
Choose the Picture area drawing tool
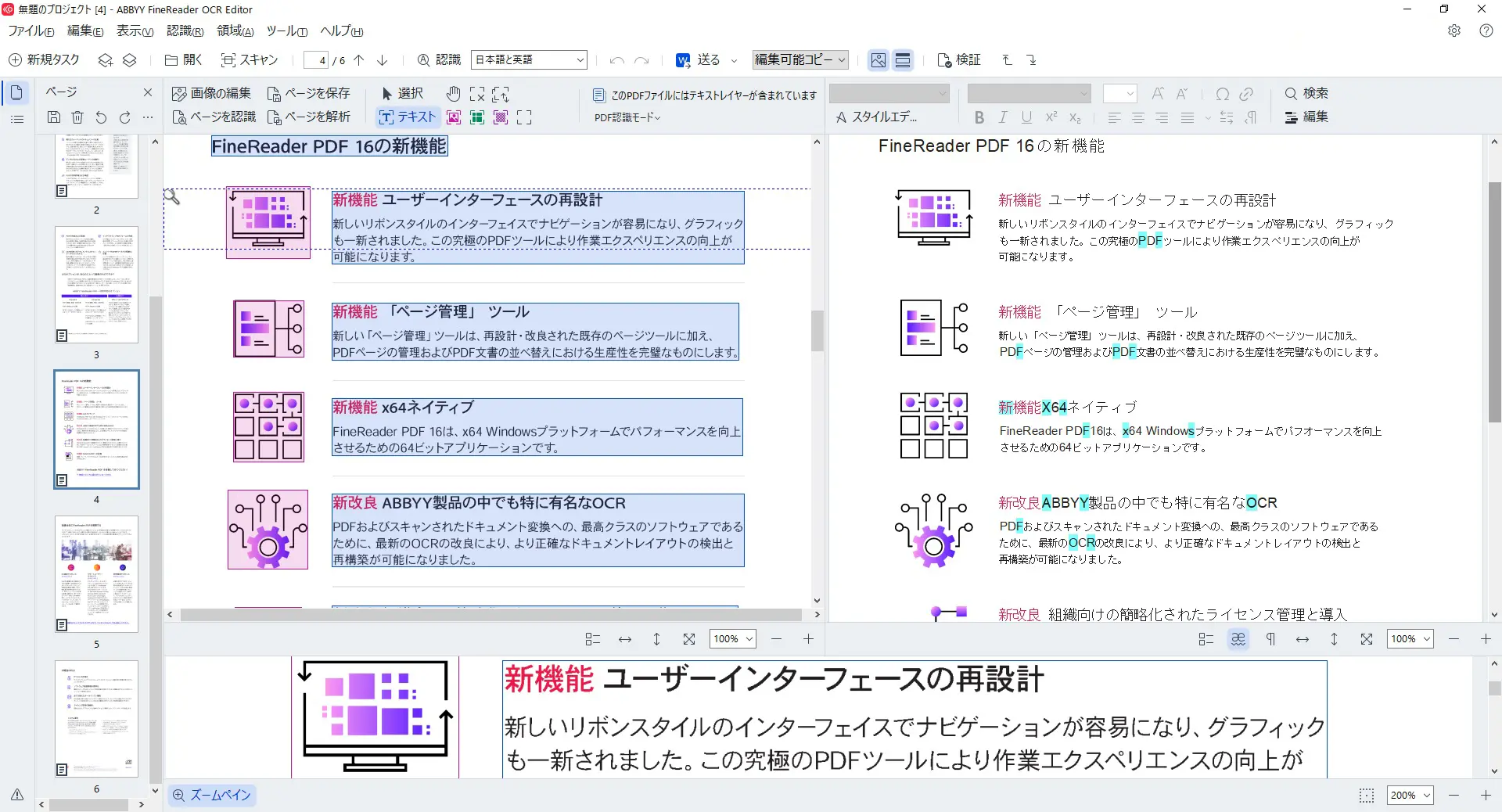[x=453, y=117]
